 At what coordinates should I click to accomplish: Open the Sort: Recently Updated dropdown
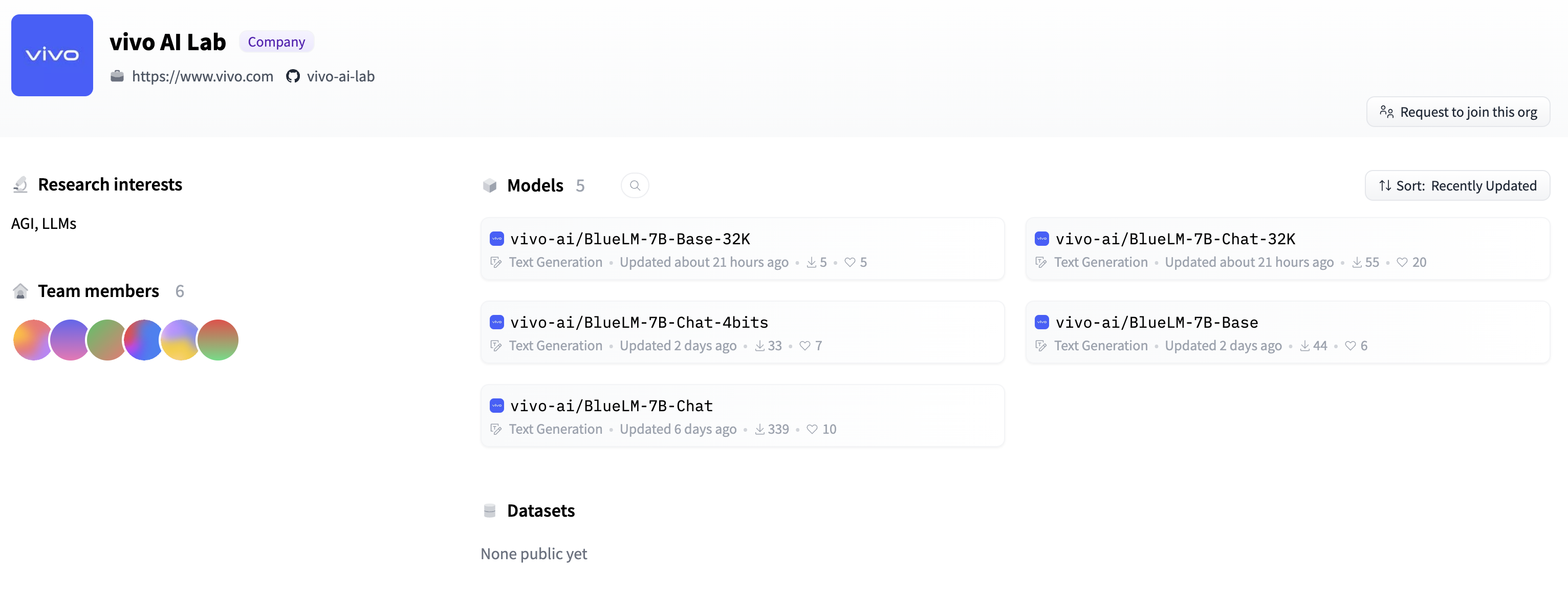1456,186
